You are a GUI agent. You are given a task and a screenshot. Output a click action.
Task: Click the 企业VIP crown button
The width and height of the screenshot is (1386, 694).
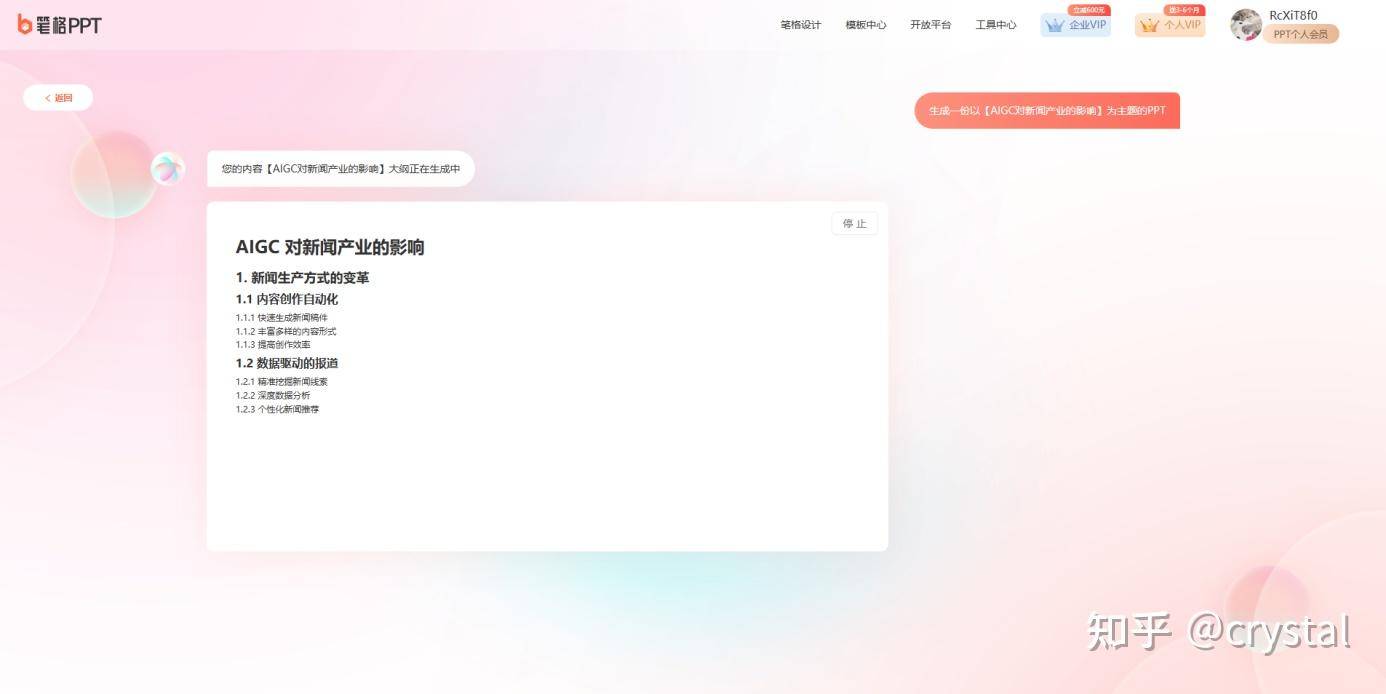point(1075,25)
